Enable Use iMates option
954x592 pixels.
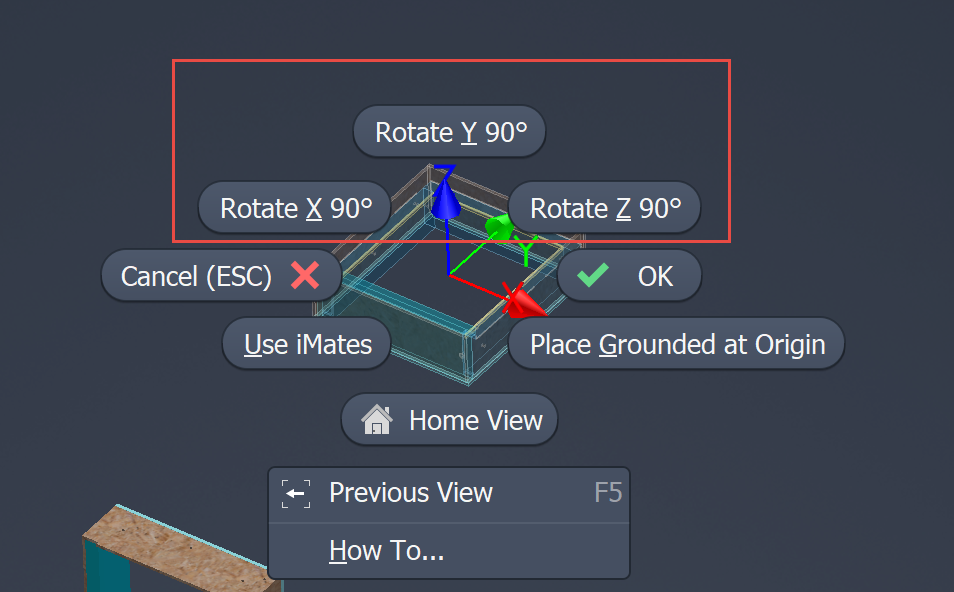click(x=308, y=344)
